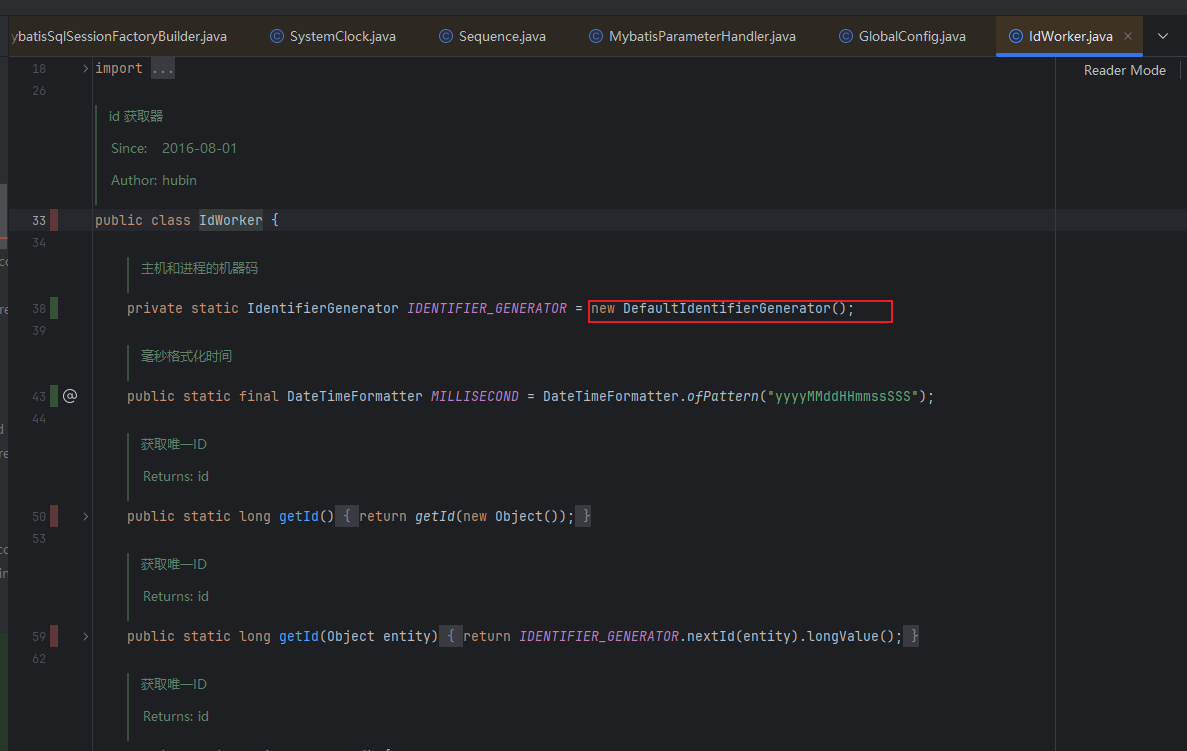This screenshot has width=1187, height=751.
Task: Click the class icon on MybatisParameterHandler.java tab
Action: 596,36
